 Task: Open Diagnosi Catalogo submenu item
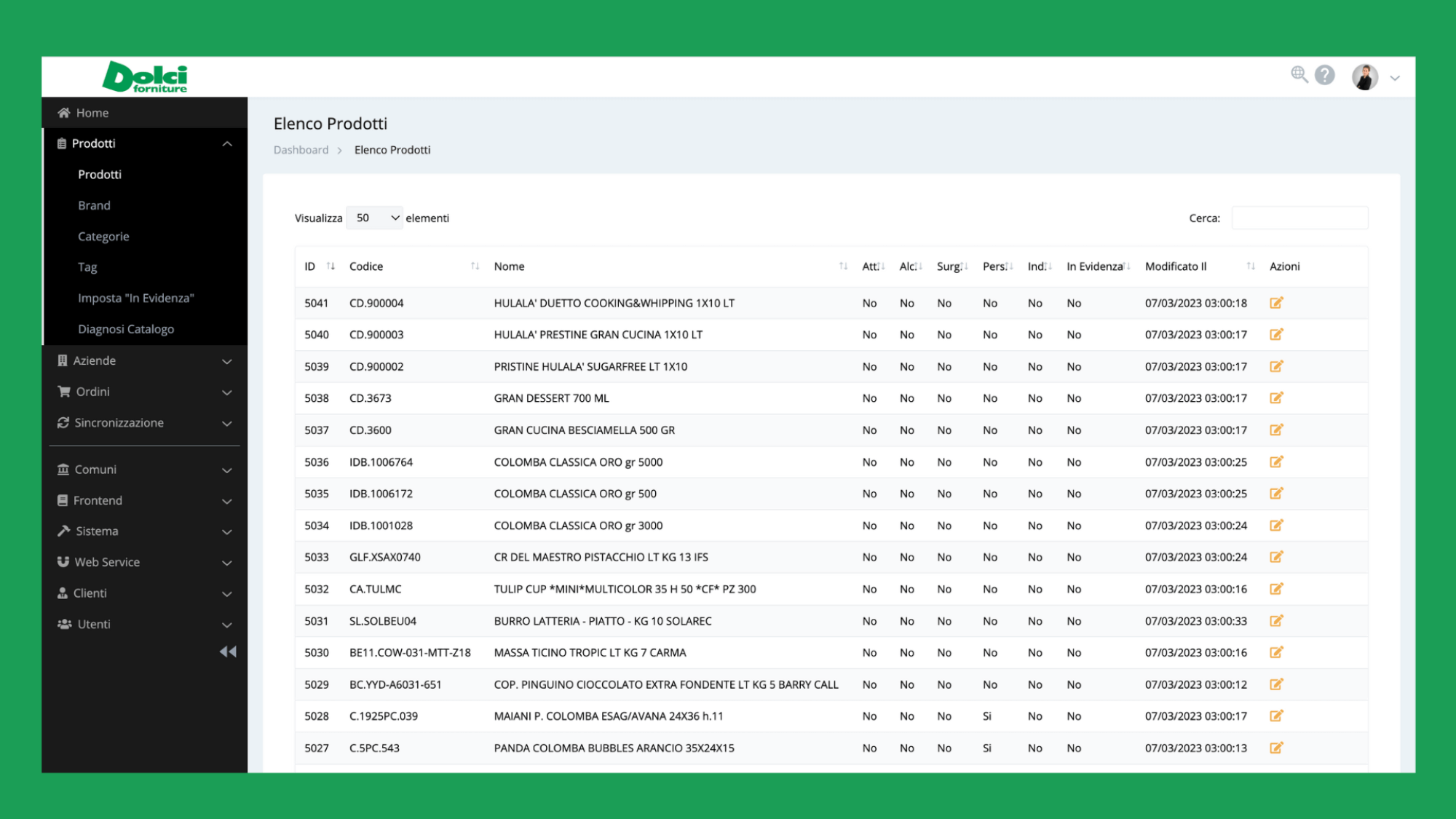(126, 329)
